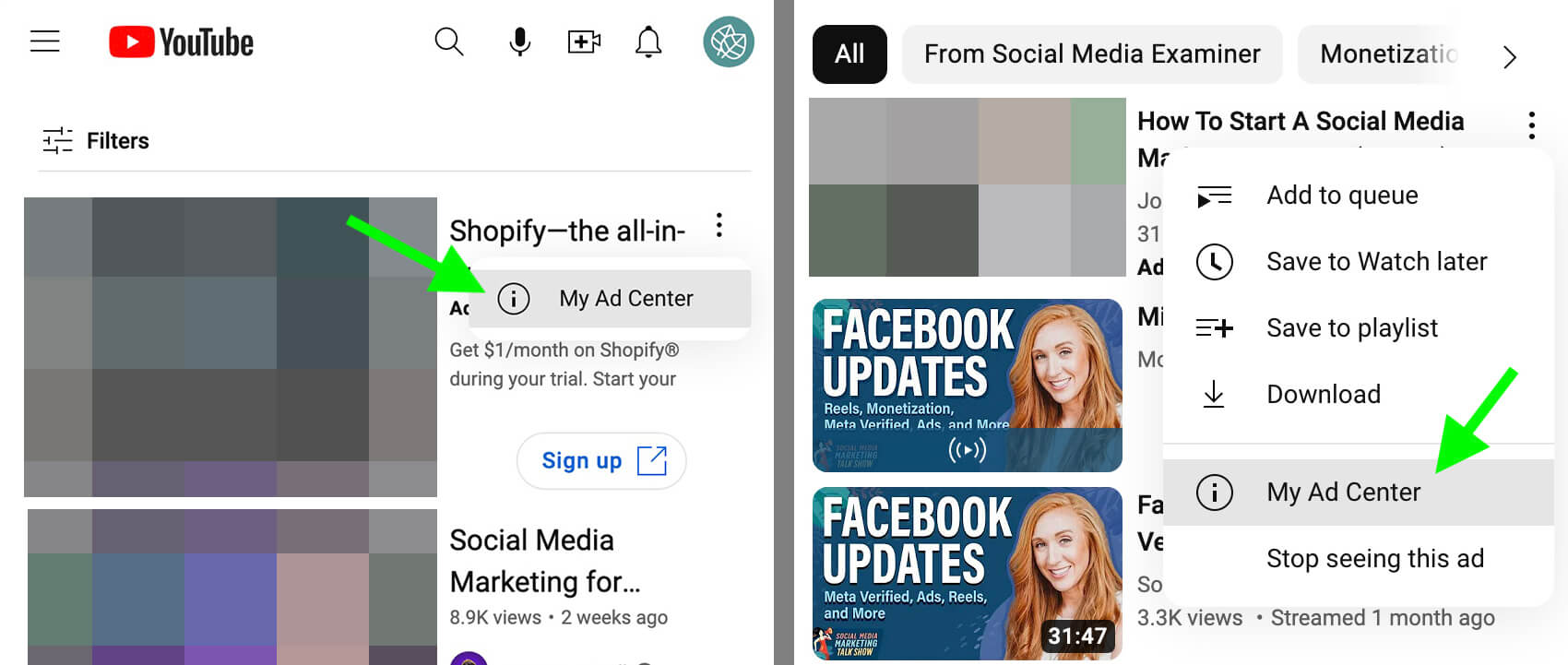Click the Save to playlist plus icon
The image size is (1568, 665).
1214,327
